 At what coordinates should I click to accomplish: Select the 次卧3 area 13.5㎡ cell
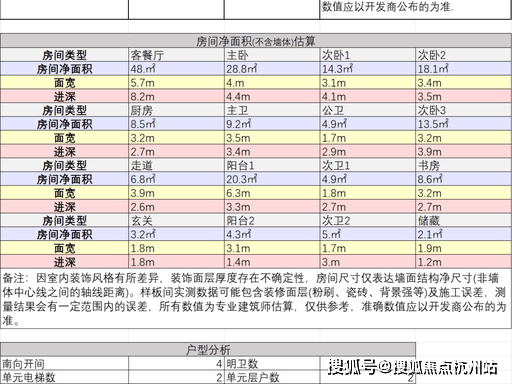[x=464, y=124]
